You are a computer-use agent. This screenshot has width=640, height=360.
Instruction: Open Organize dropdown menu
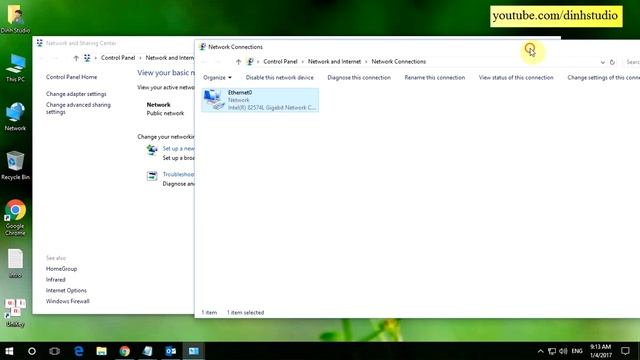(217, 78)
